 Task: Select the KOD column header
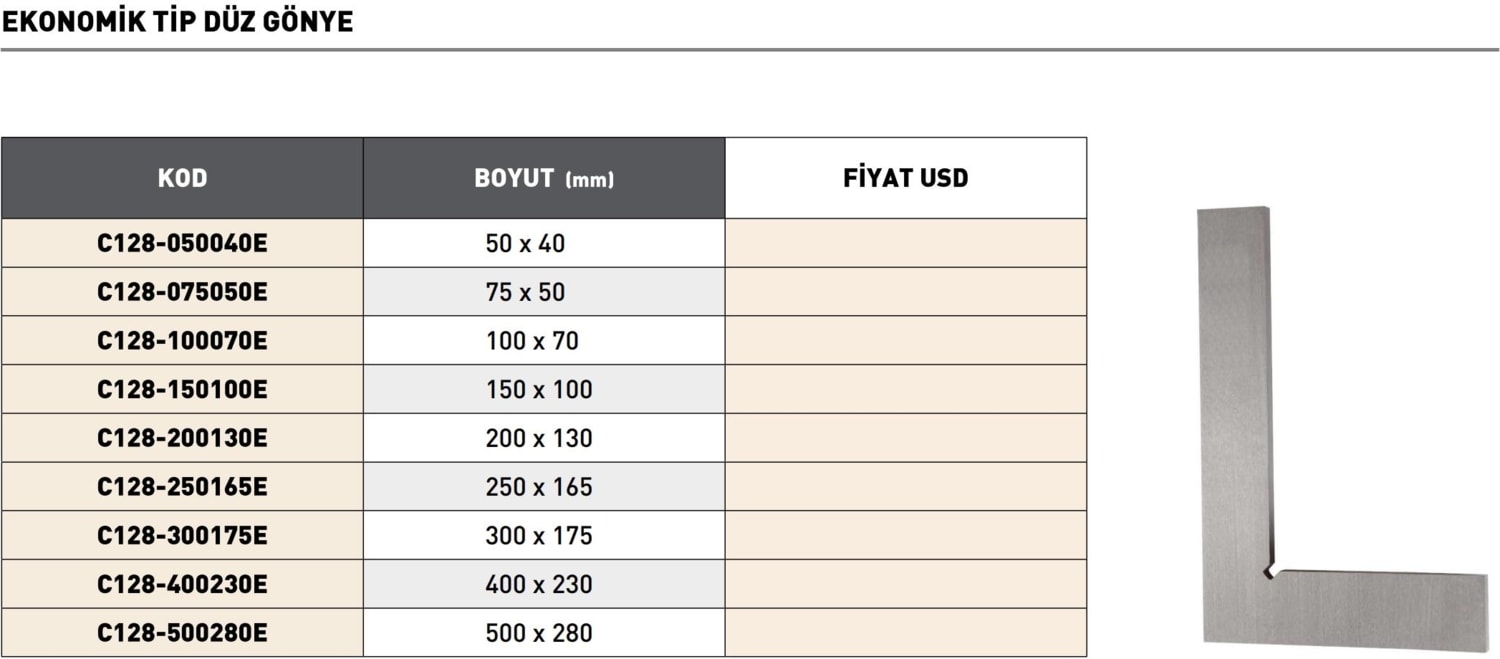[x=182, y=179]
